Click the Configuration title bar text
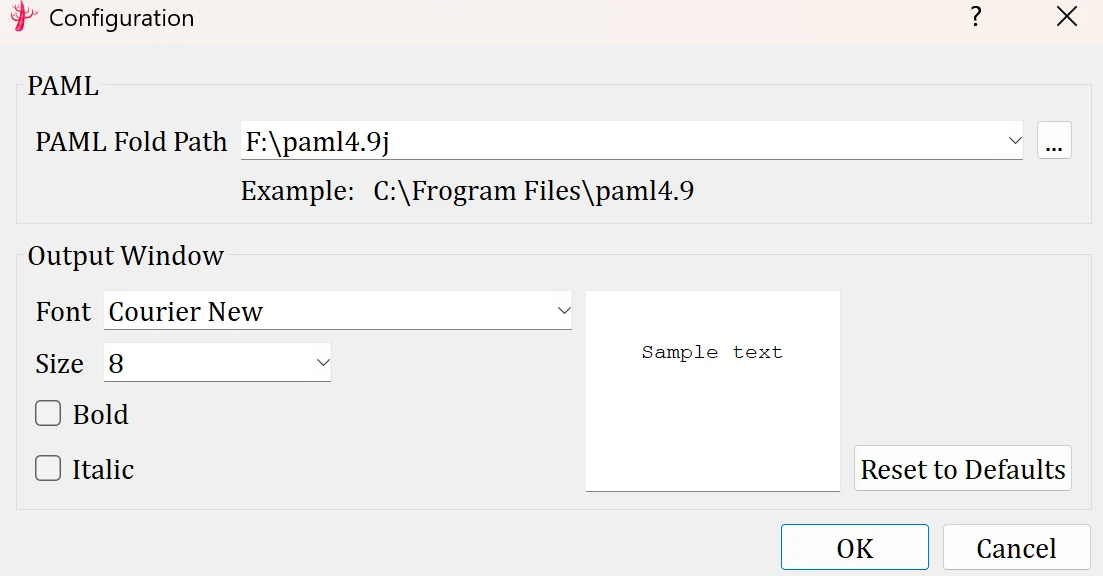The image size is (1103, 576). coord(121,18)
